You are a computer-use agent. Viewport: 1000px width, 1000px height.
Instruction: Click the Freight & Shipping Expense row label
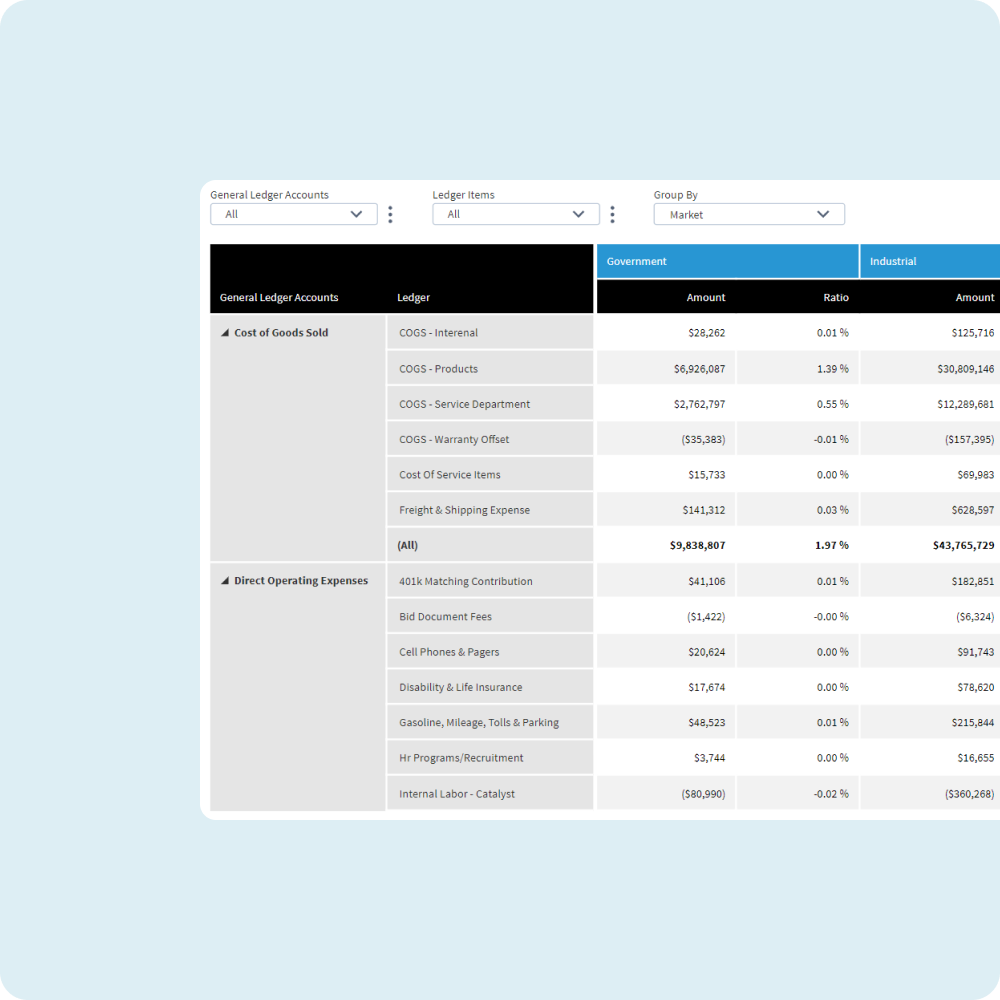click(x=464, y=510)
